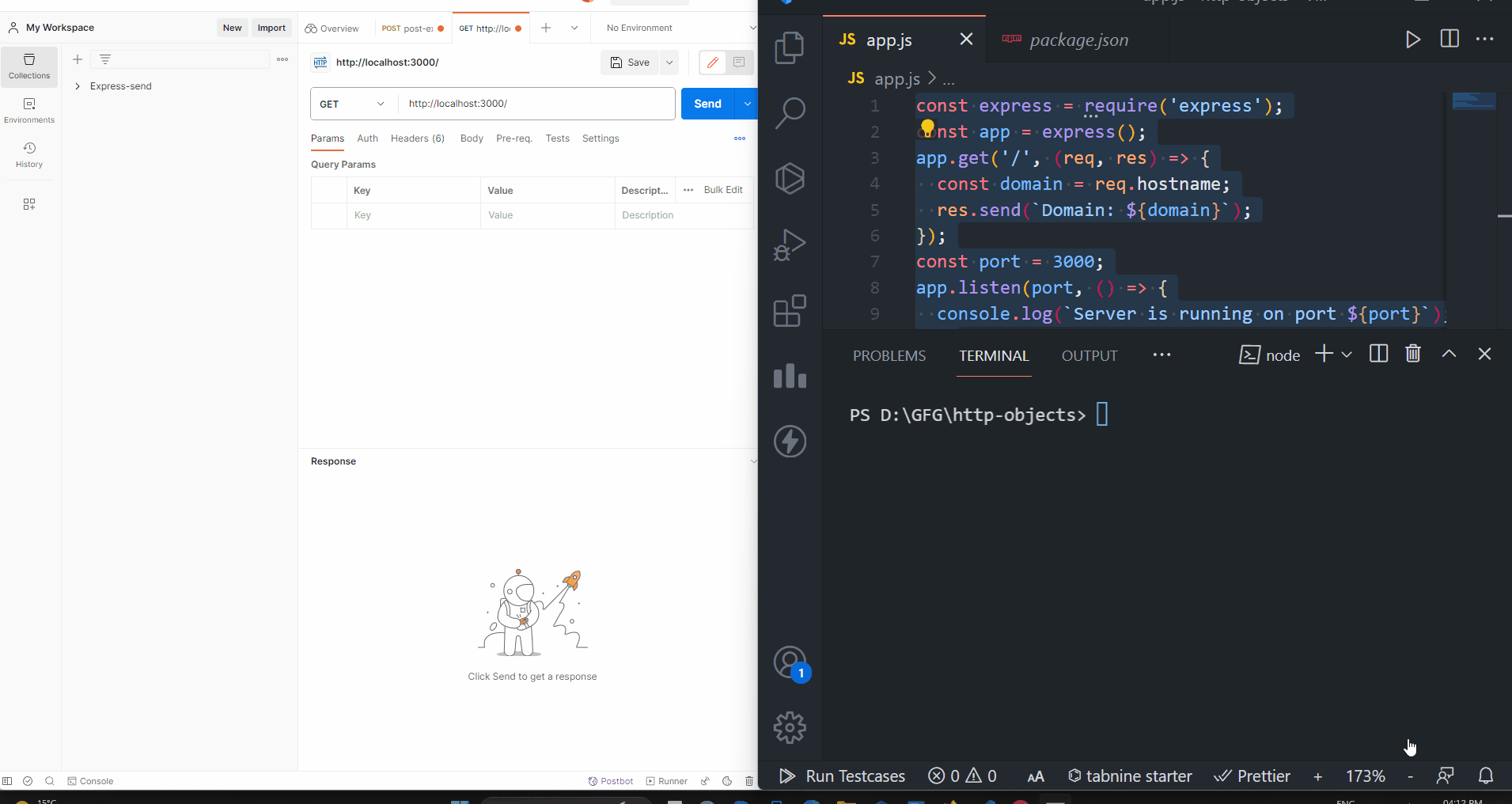Viewport: 1512px width, 804px height.
Task: Switch to the Auth tab
Action: pyautogui.click(x=367, y=138)
